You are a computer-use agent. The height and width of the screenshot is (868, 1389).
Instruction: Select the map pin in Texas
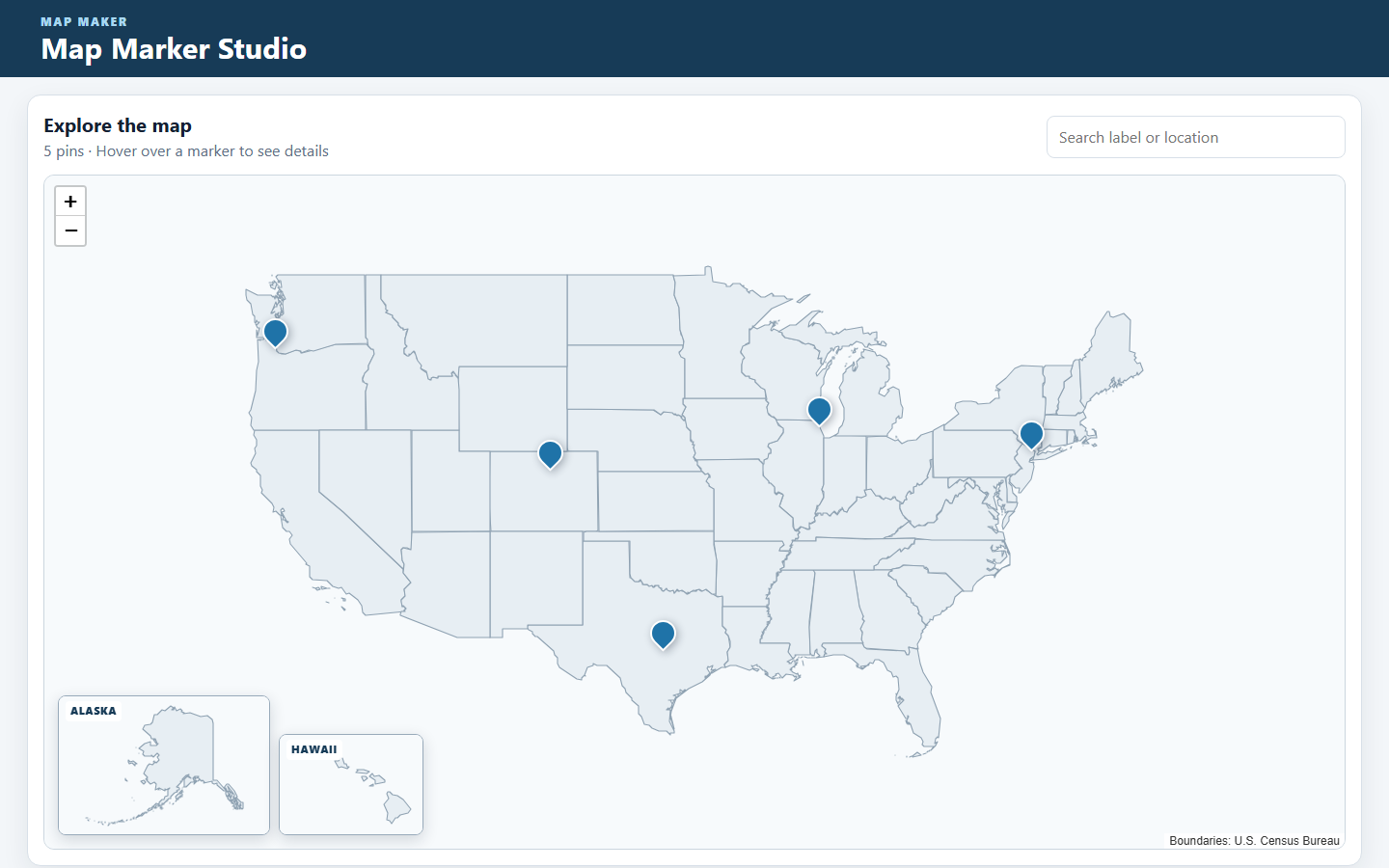(663, 636)
